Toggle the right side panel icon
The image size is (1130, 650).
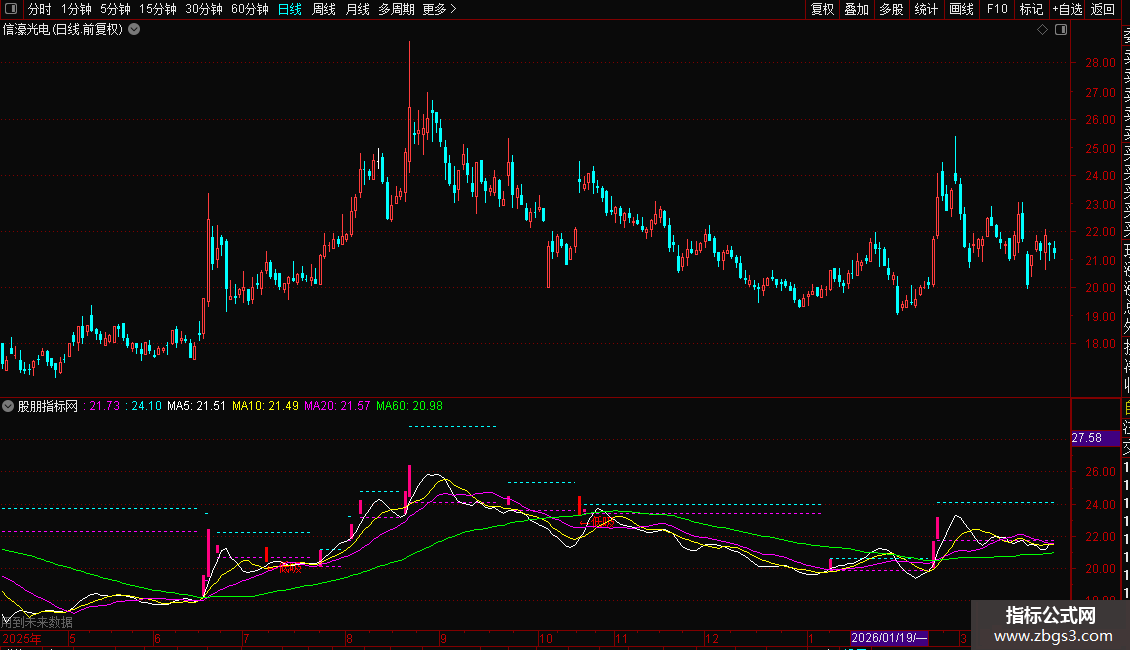tap(1060, 30)
